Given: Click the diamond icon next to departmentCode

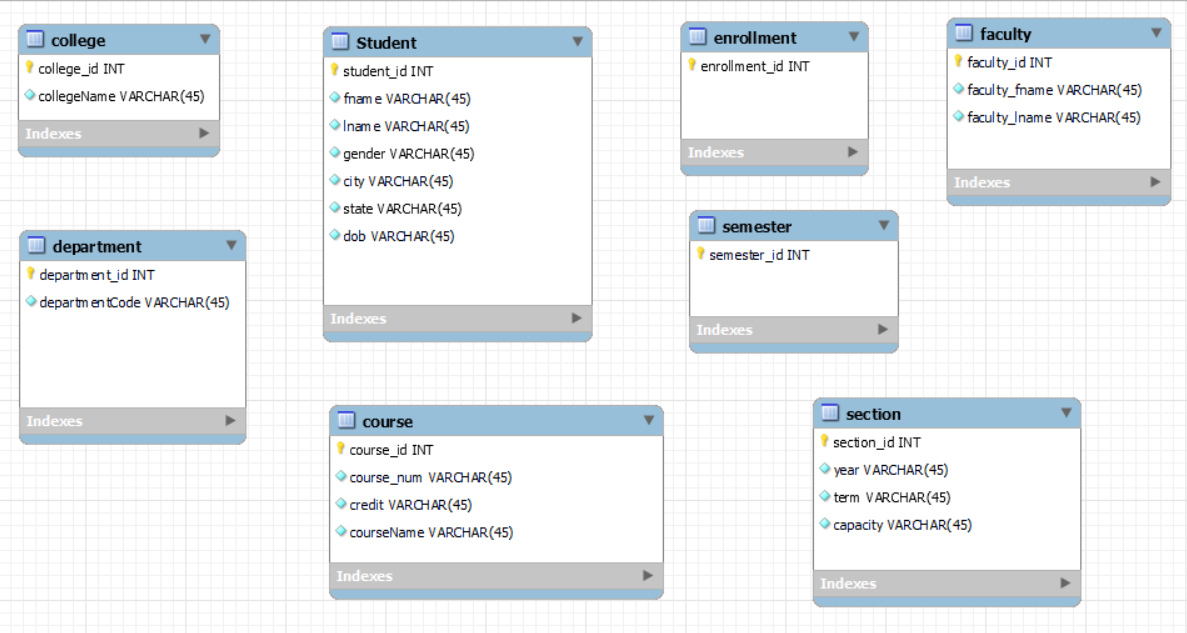Looking at the screenshot, I should click(31, 299).
